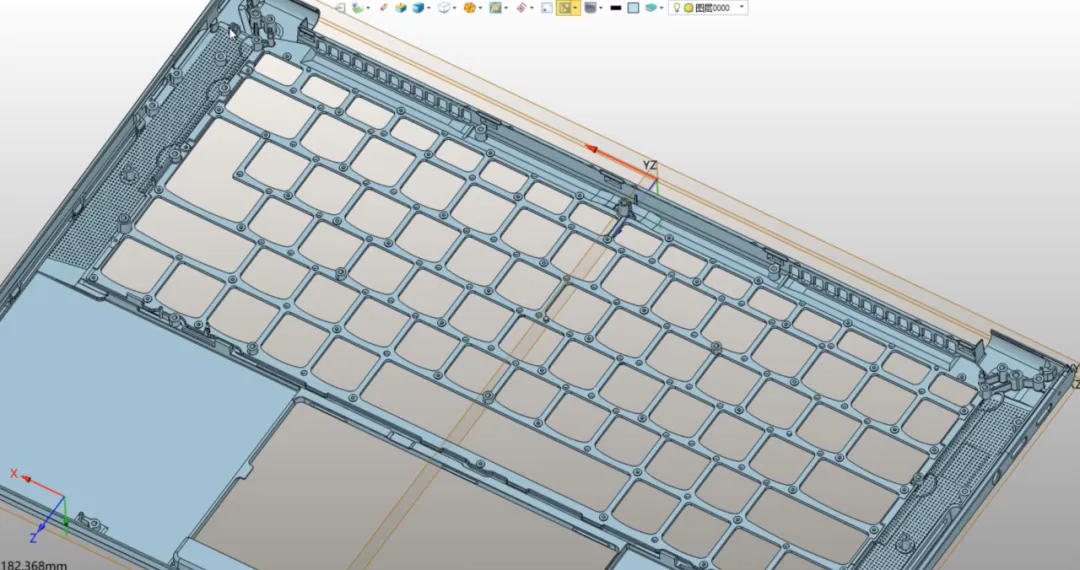Open the 图层0000 layer combo box
This screenshot has width=1080, height=570.
(708, 8)
